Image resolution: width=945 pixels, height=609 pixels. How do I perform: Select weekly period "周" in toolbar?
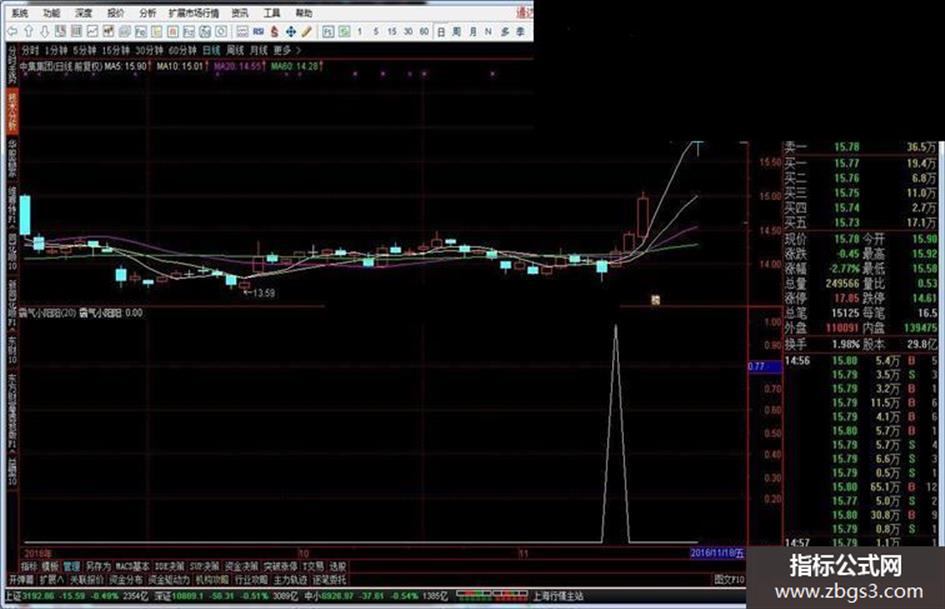pyautogui.click(x=457, y=31)
